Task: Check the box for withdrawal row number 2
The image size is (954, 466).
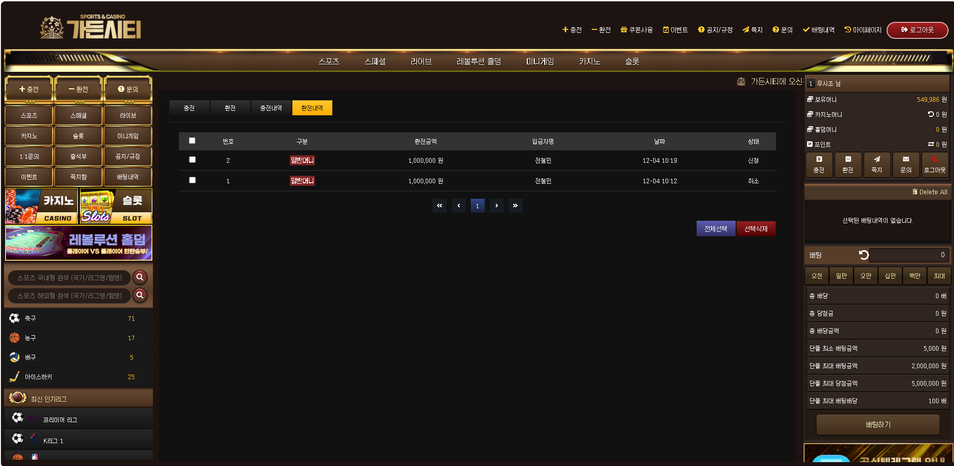Action: click(x=192, y=160)
